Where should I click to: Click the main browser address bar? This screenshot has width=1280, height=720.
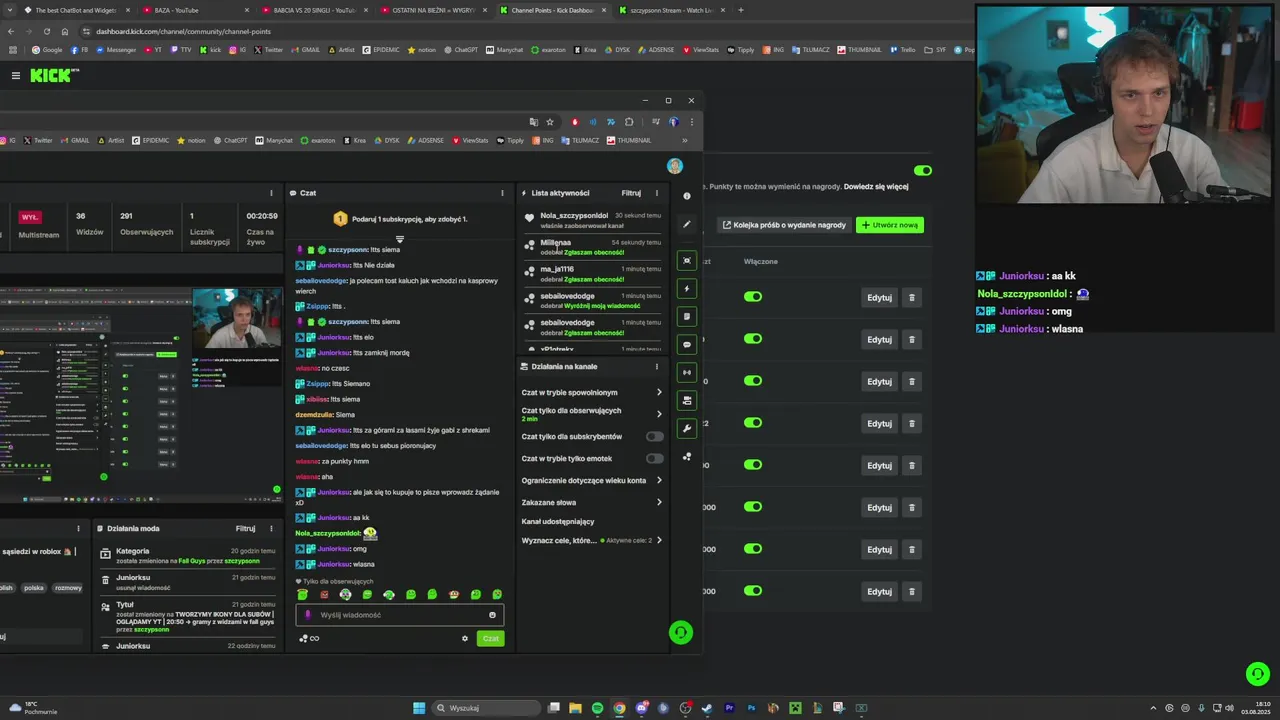[x=500, y=31]
